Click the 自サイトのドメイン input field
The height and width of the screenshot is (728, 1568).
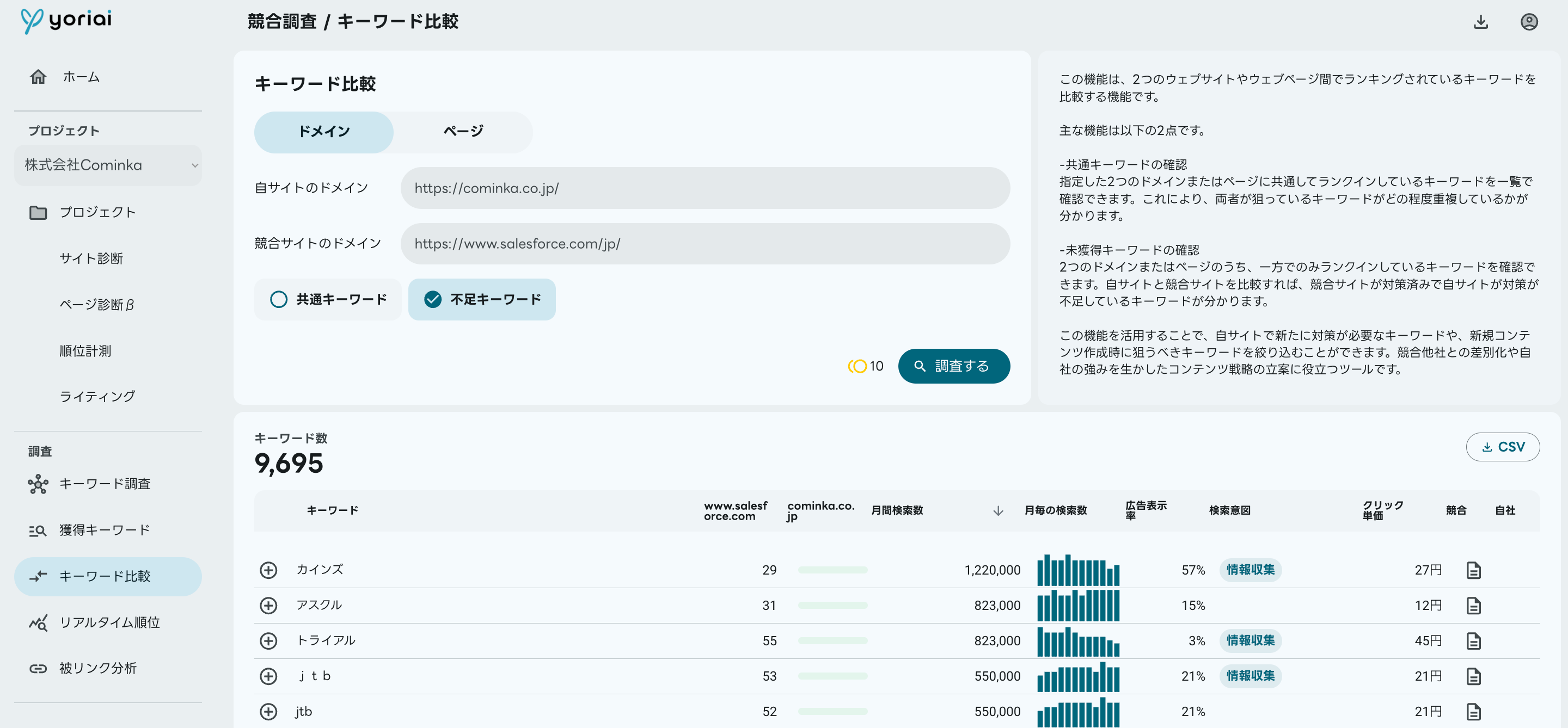tap(705, 188)
